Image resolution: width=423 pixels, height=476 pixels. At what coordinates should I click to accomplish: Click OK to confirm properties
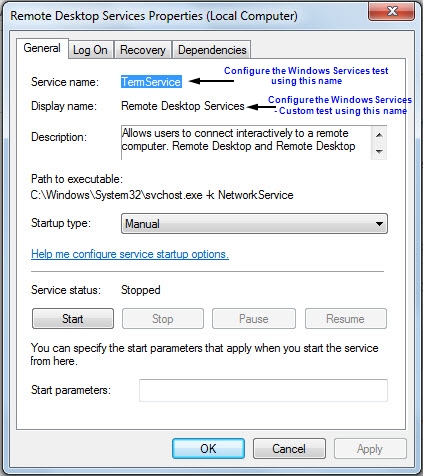coord(208,449)
